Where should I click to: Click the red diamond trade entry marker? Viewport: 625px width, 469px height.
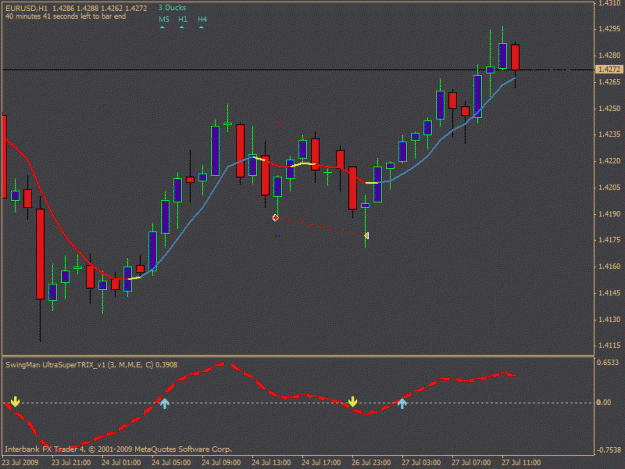(x=275, y=218)
